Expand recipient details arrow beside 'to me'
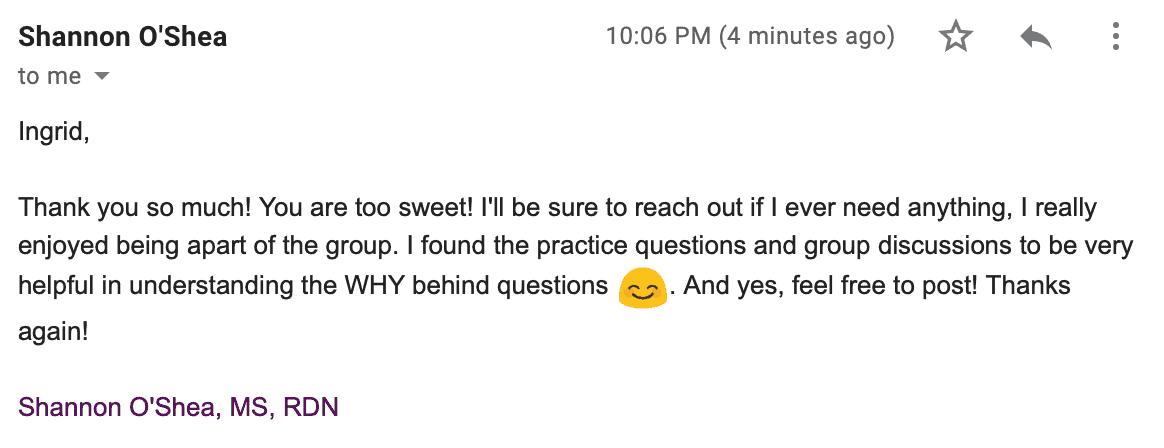This screenshot has width=1164, height=448. coord(101,77)
